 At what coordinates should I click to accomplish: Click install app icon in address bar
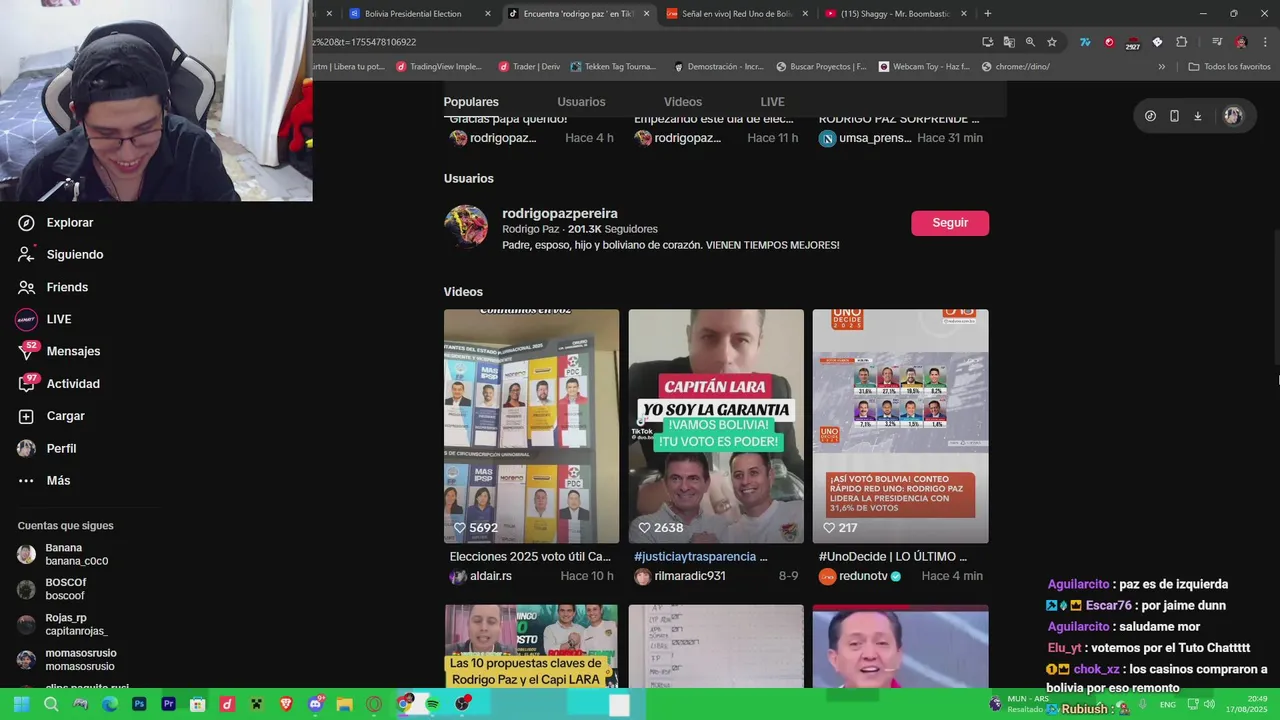pyautogui.click(x=988, y=42)
